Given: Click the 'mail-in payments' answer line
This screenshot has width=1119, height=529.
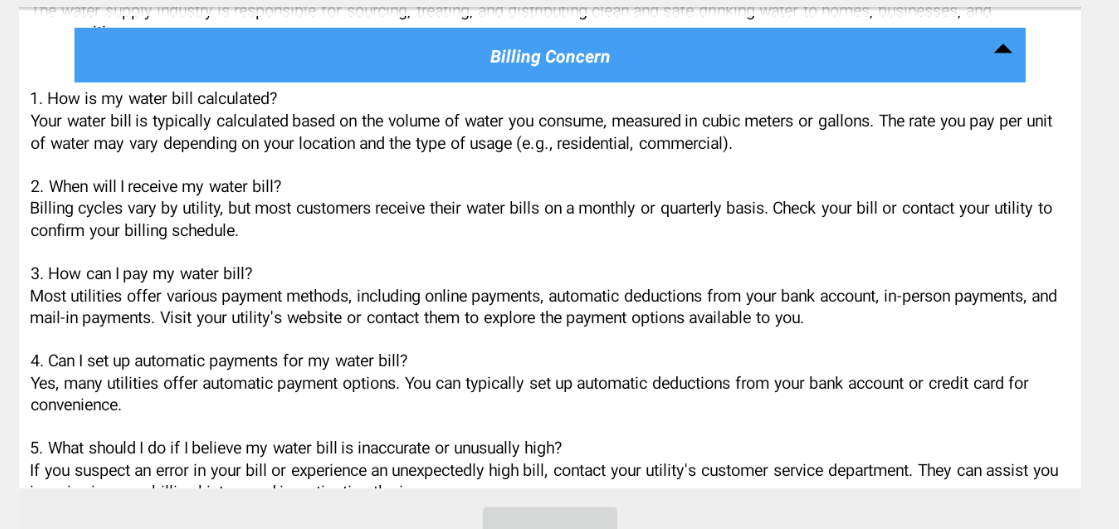Looking at the screenshot, I should [x=416, y=318].
